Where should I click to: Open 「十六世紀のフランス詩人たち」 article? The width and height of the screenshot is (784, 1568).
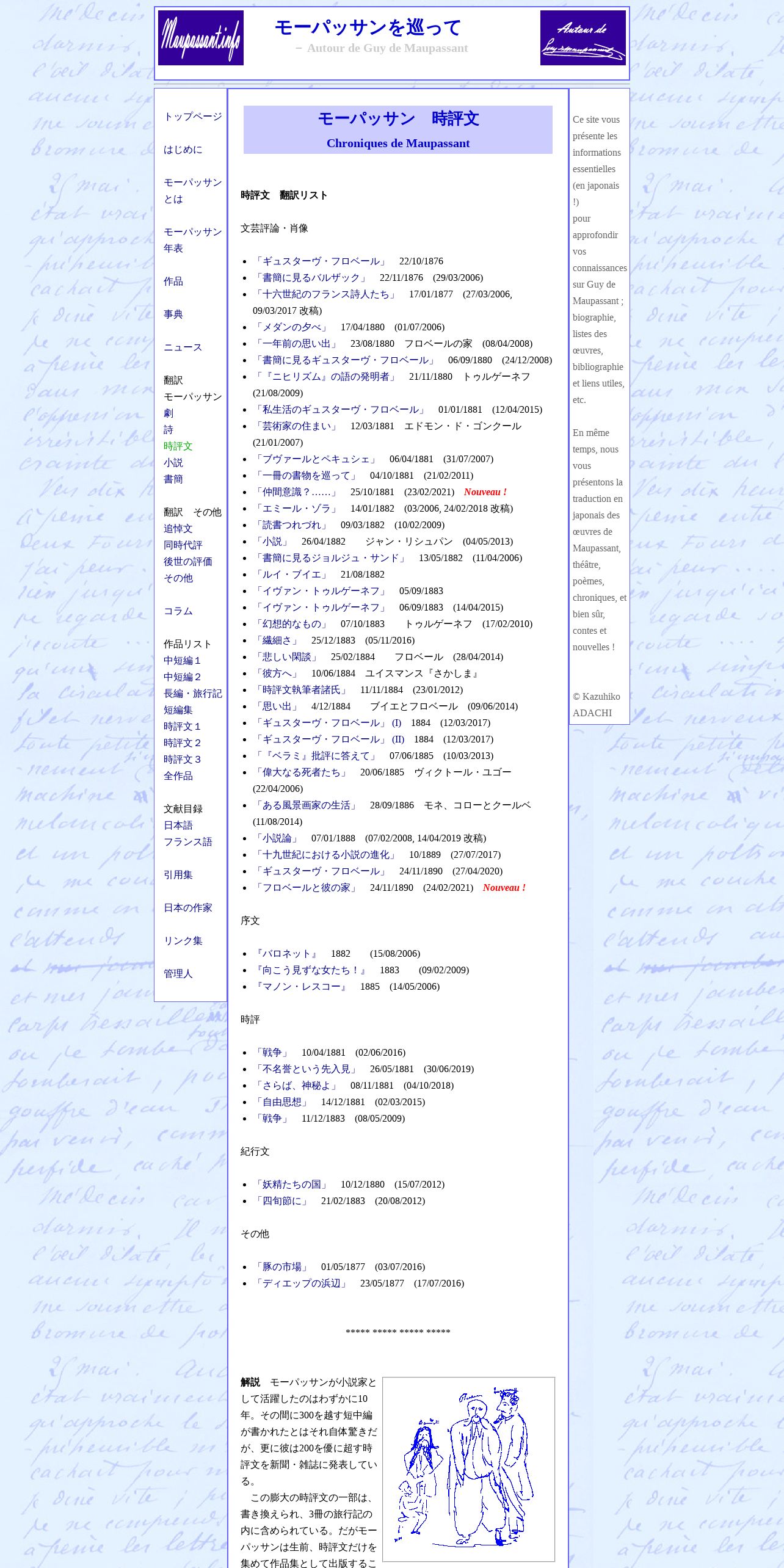pyautogui.click(x=326, y=294)
